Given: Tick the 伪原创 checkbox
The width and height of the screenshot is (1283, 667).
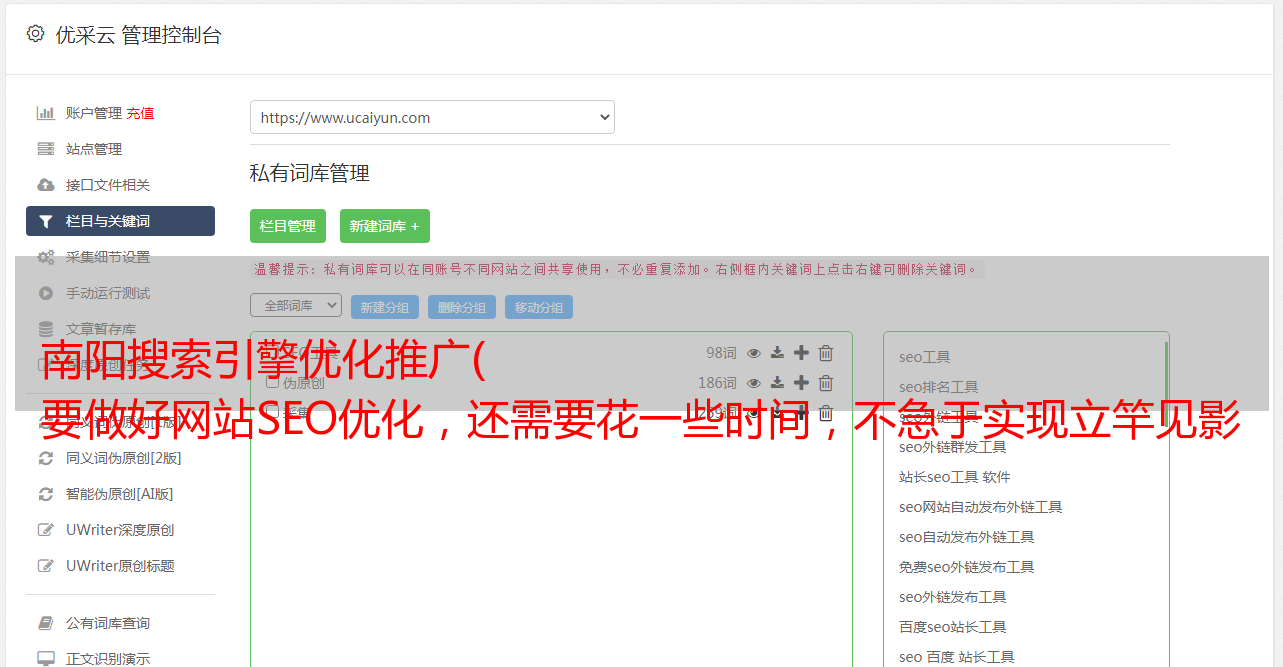Looking at the screenshot, I should tap(272, 382).
